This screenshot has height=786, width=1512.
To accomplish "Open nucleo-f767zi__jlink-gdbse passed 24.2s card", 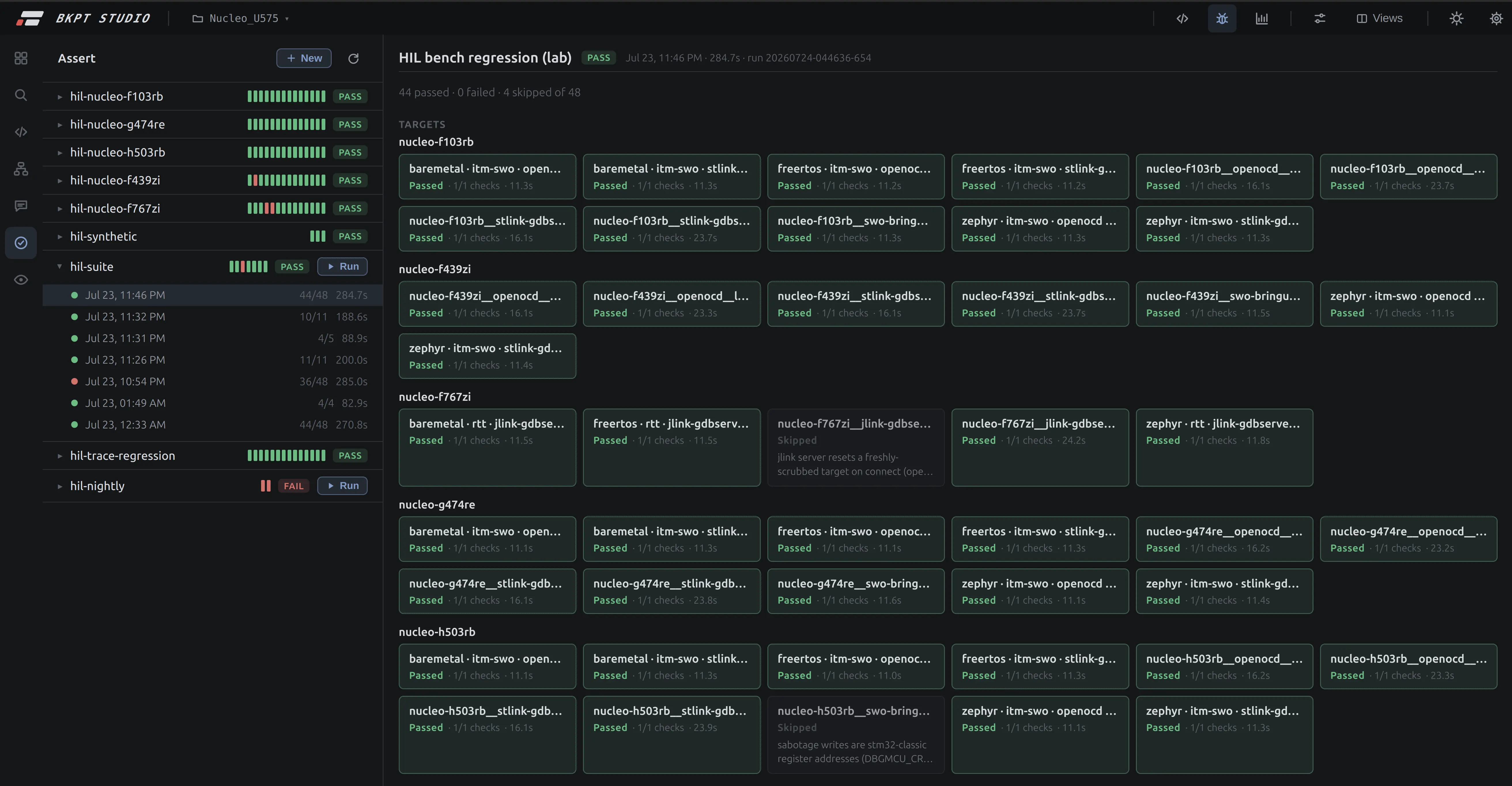I will 1040,447.
